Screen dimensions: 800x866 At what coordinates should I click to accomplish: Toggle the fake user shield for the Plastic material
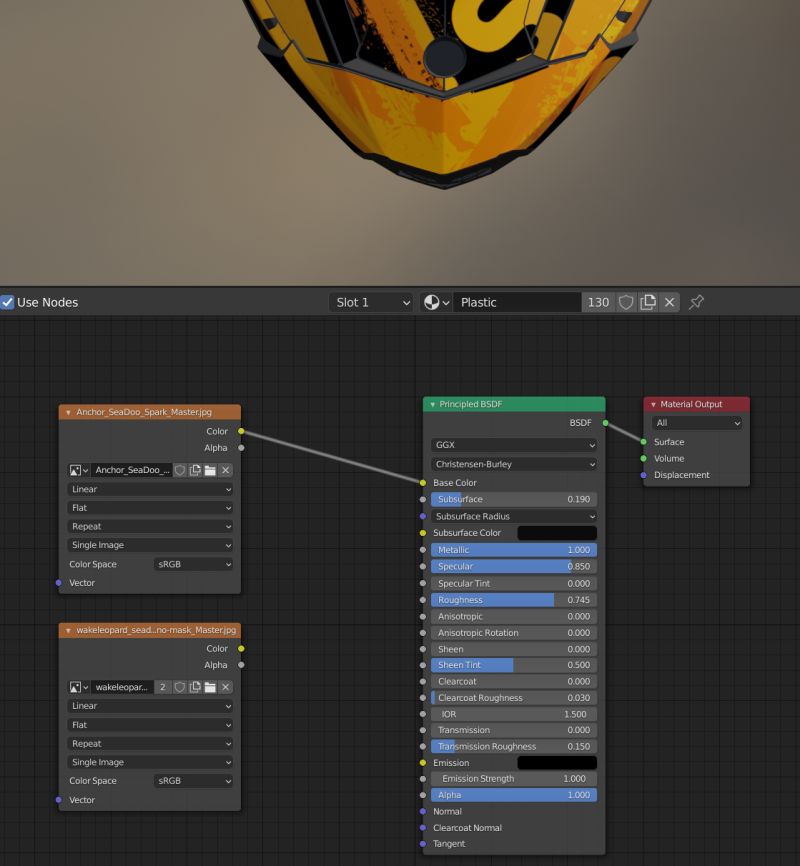pos(625,302)
